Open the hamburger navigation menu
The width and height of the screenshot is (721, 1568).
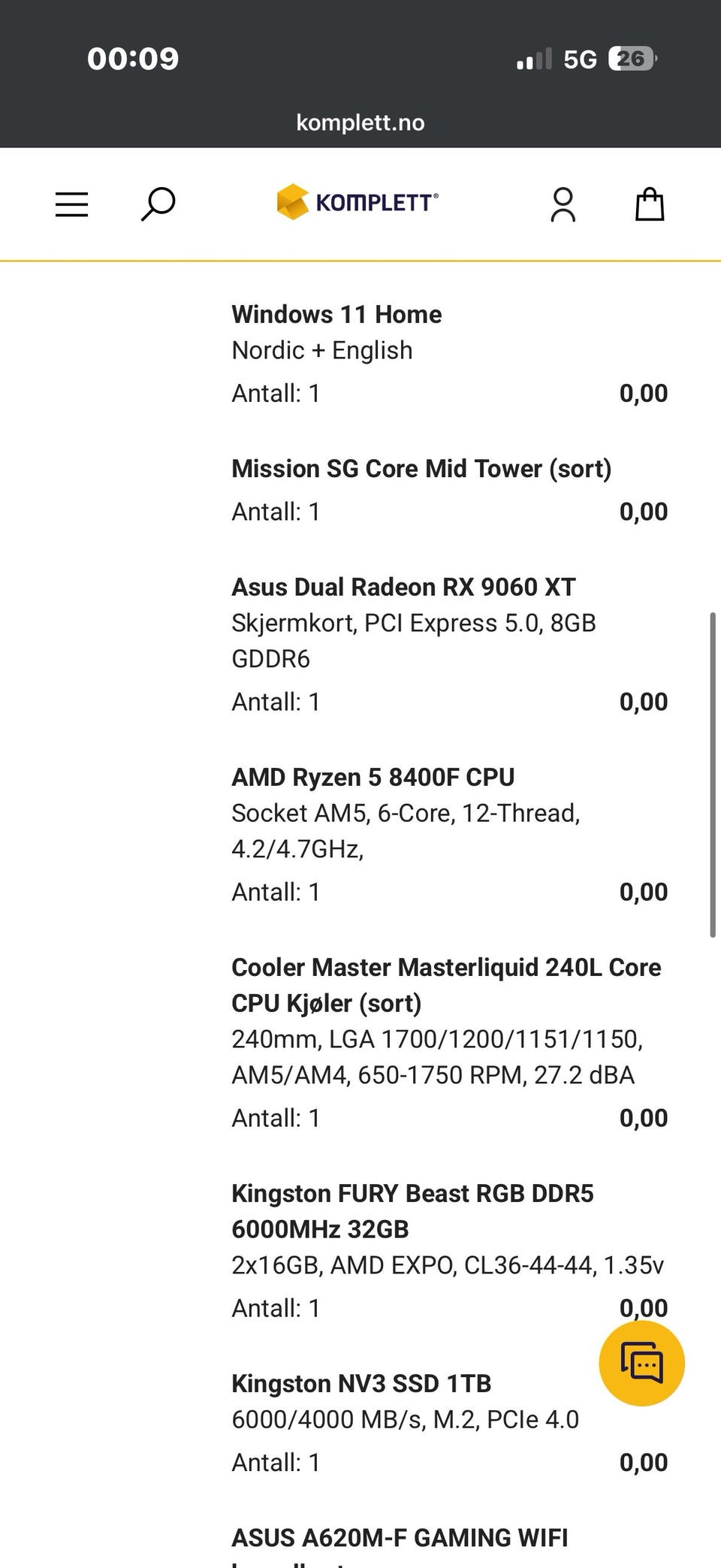(x=72, y=204)
